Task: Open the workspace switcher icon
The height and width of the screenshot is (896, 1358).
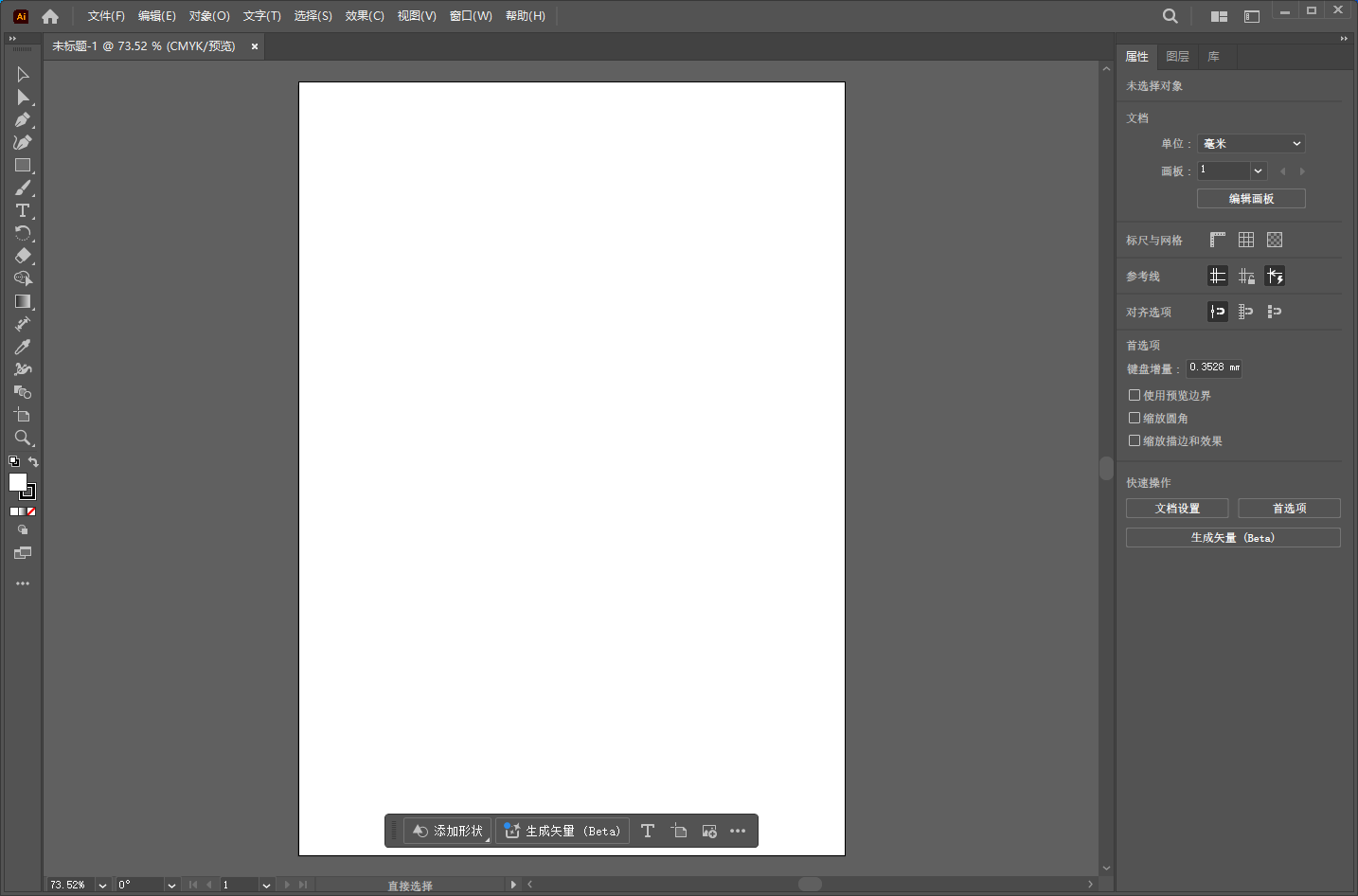Action: (1252, 16)
